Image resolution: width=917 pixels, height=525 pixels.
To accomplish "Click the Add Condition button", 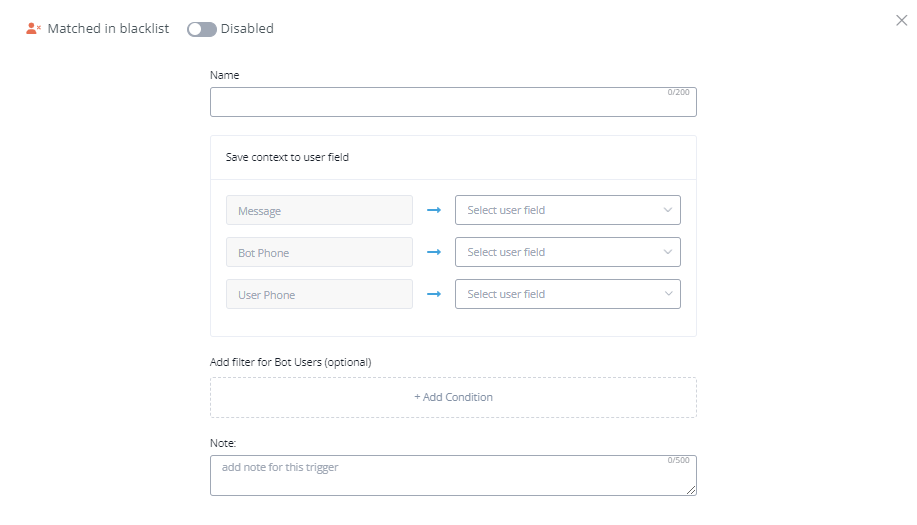I will pyautogui.click(x=453, y=397).
